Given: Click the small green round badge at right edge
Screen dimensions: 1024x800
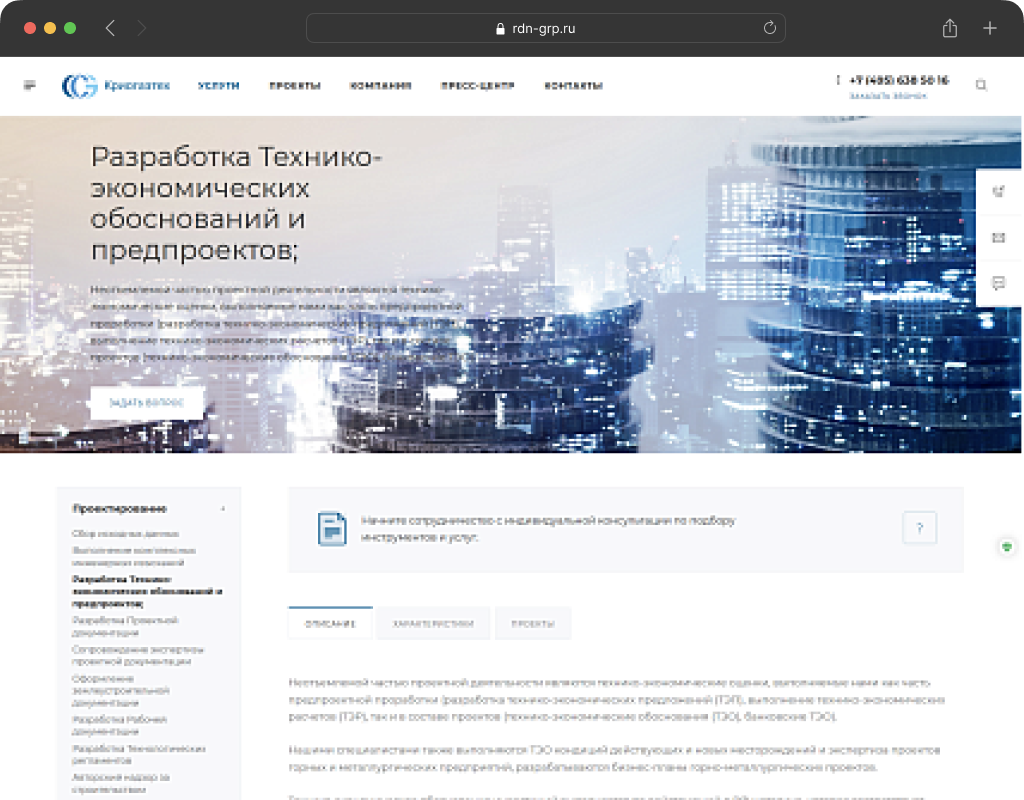Looking at the screenshot, I should coord(1007,547).
